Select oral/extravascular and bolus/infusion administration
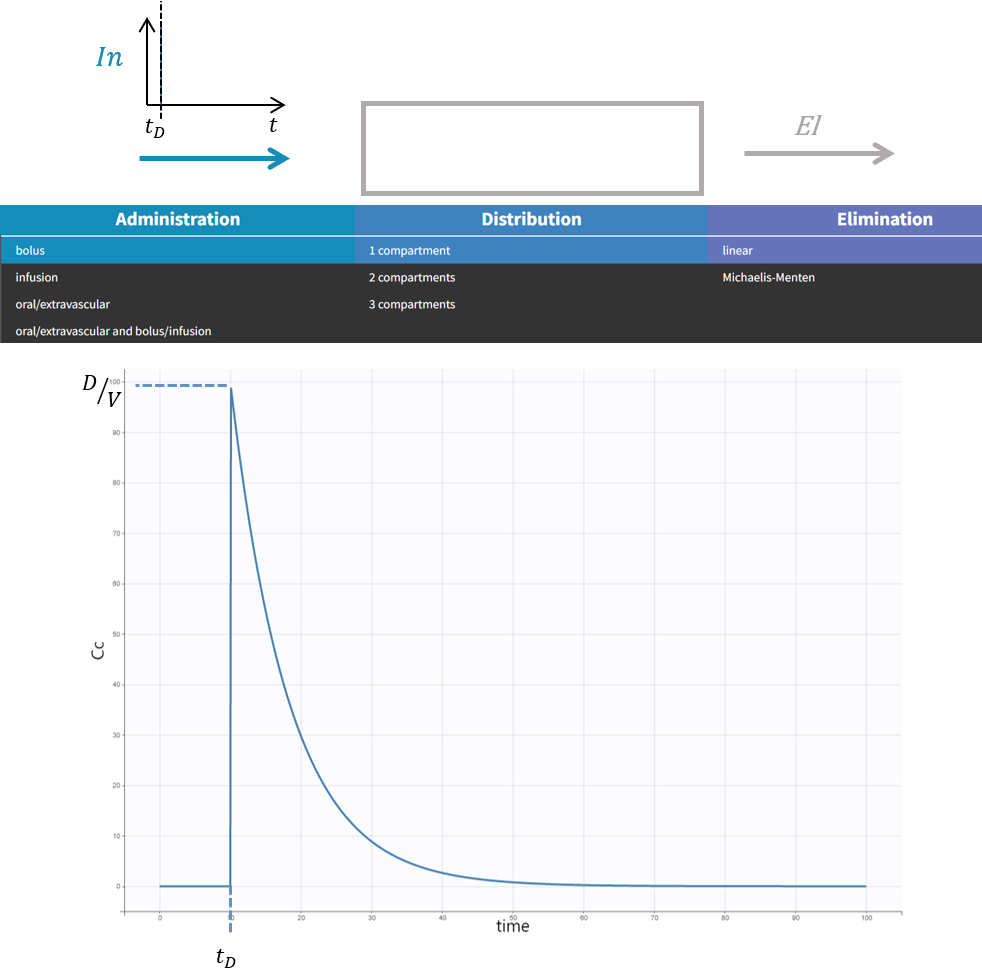Screen dimensions: 982x974 111,331
